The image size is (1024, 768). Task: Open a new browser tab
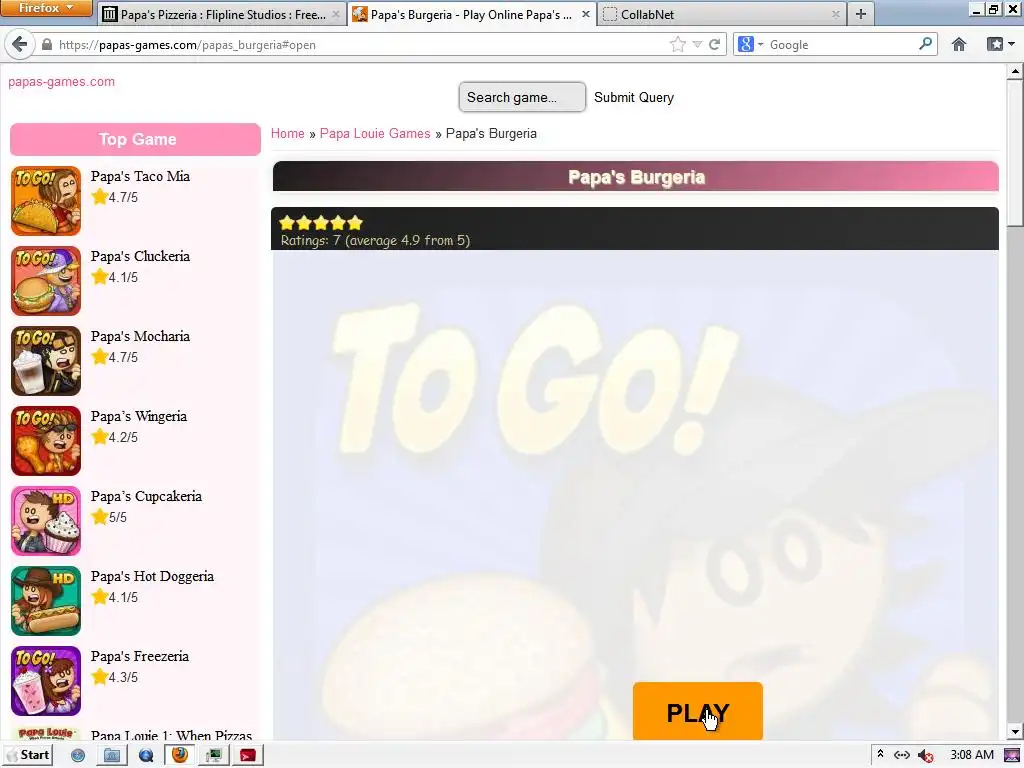click(x=861, y=14)
